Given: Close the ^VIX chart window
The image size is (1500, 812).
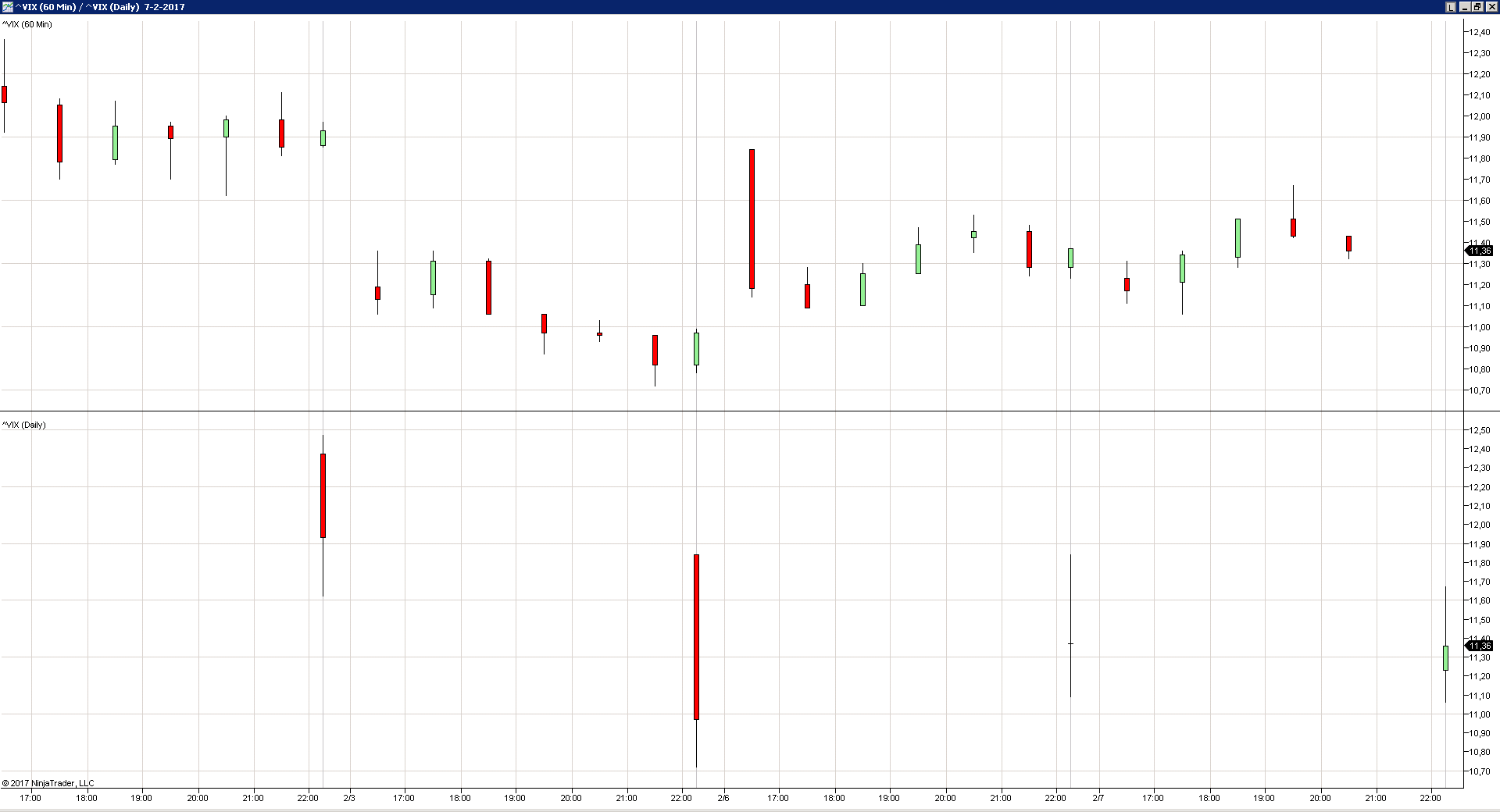Looking at the screenshot, I should click(x=1491, y=7).
